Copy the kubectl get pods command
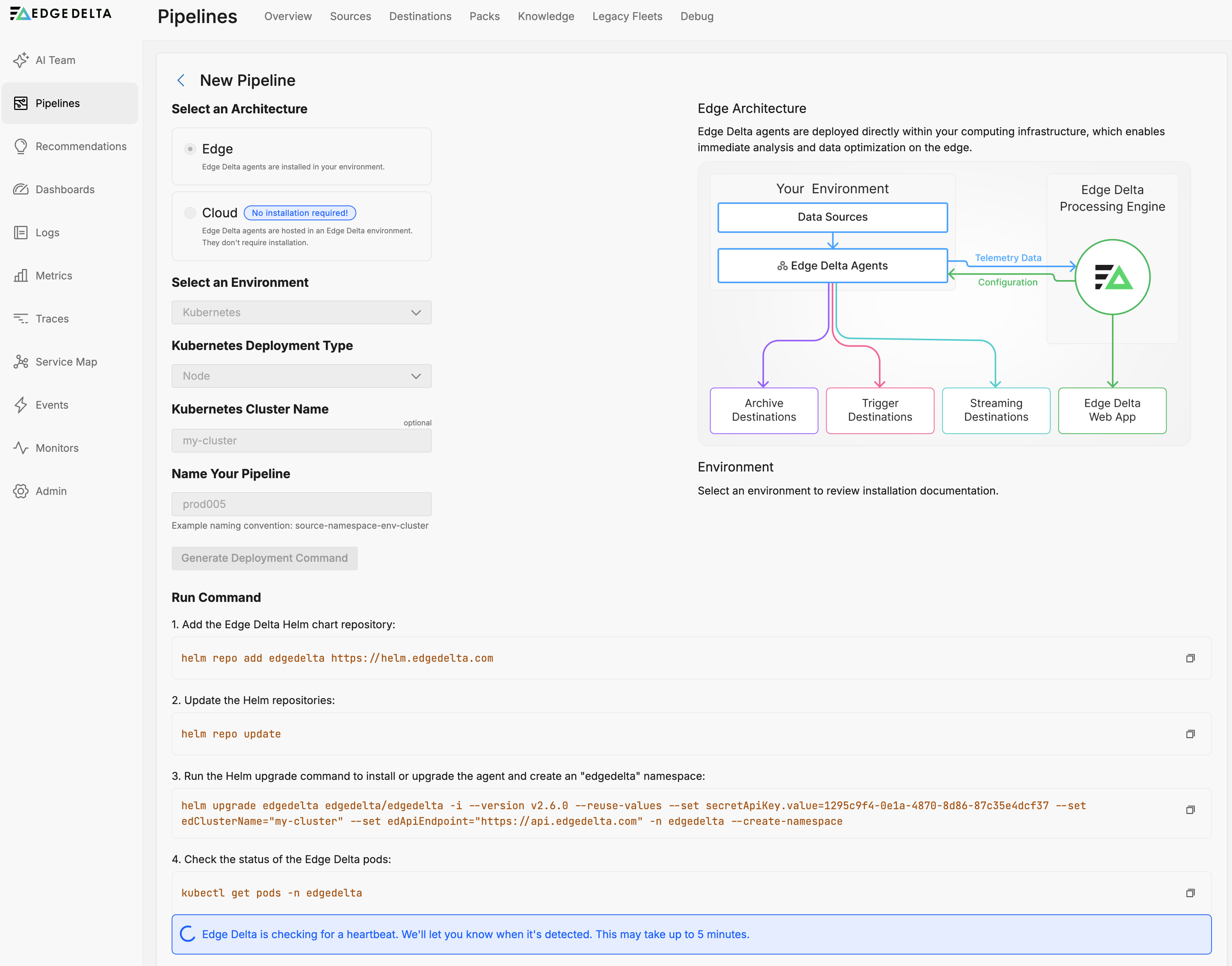 1190,893
